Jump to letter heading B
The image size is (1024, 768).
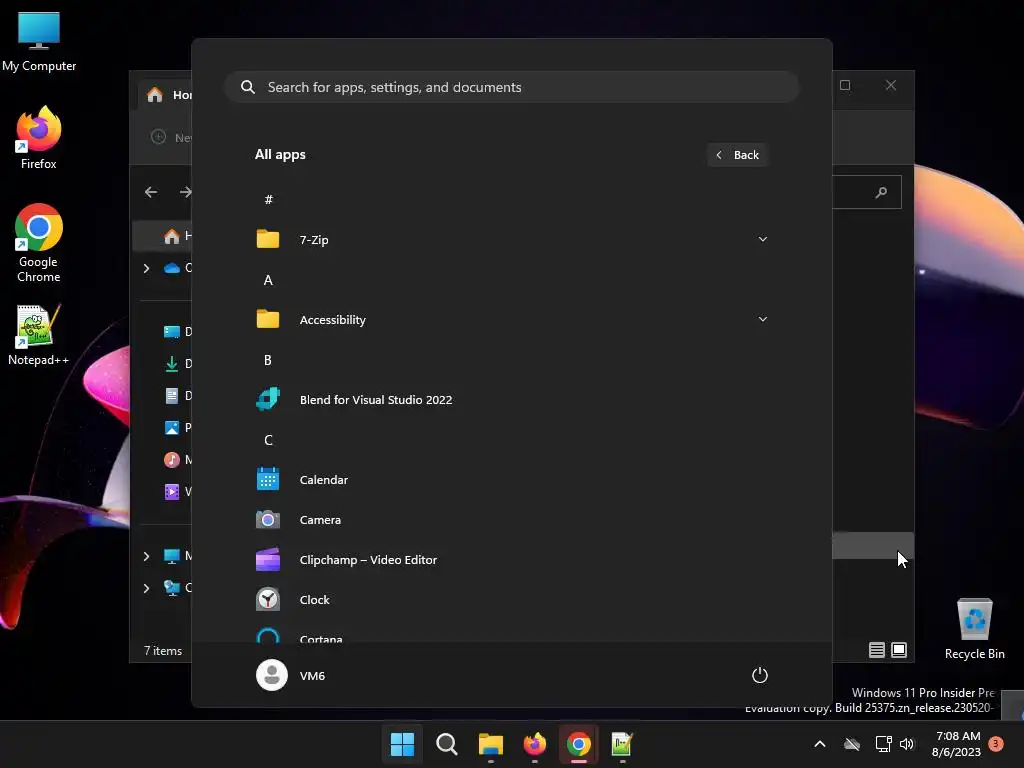[x=268, y=360]
